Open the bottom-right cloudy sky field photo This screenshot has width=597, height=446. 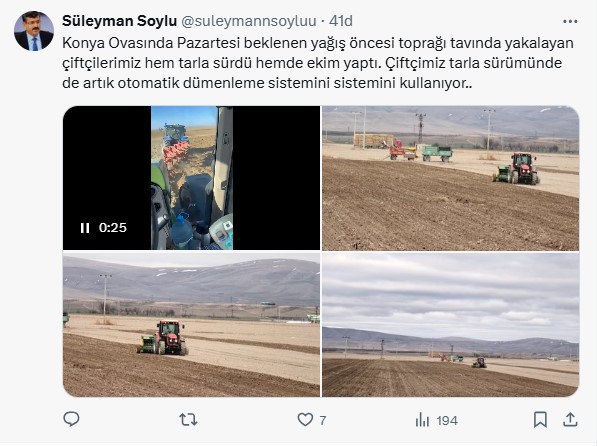tap(450, 325)
